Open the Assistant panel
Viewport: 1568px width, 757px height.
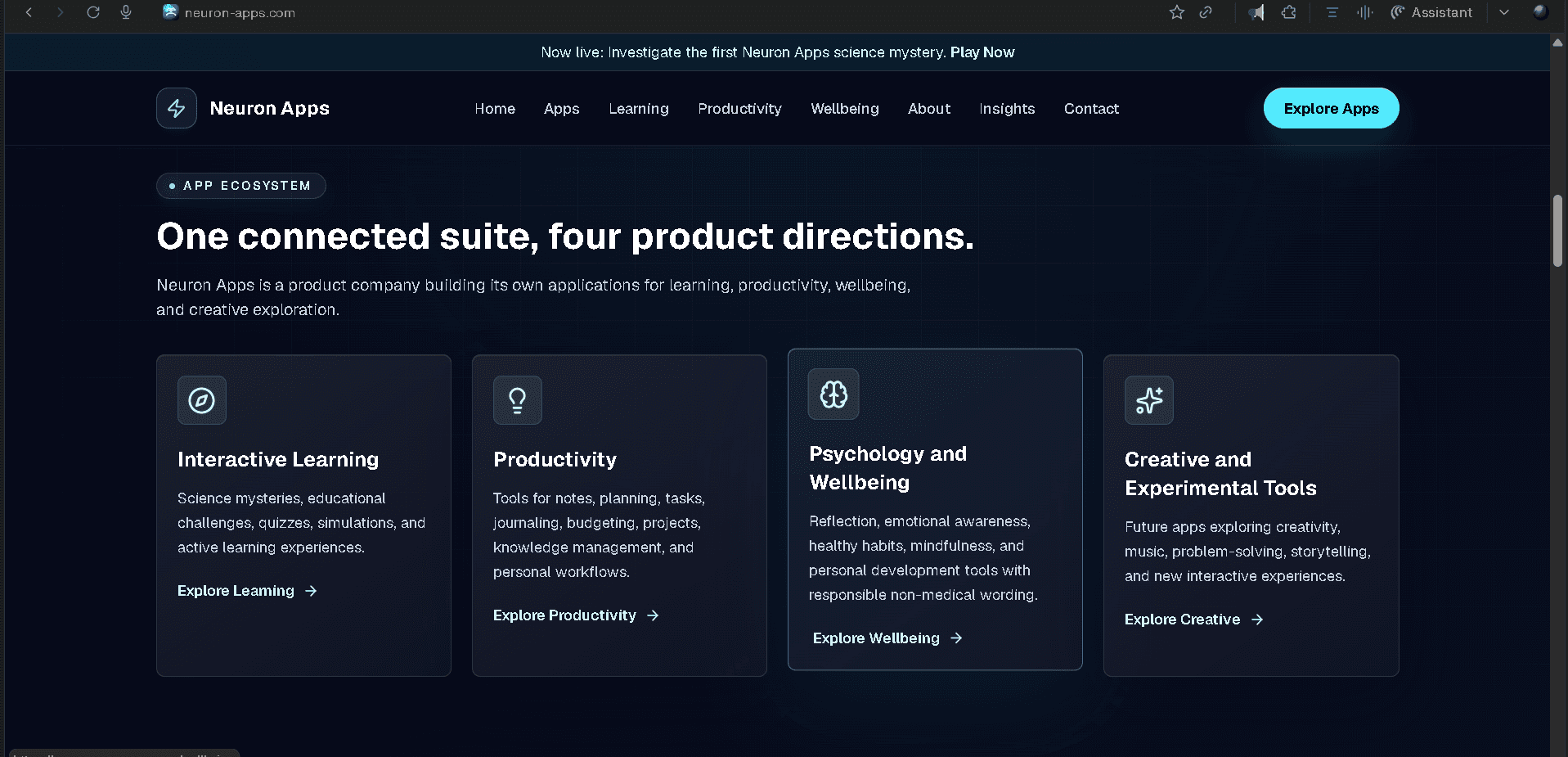coord(1431,12)
